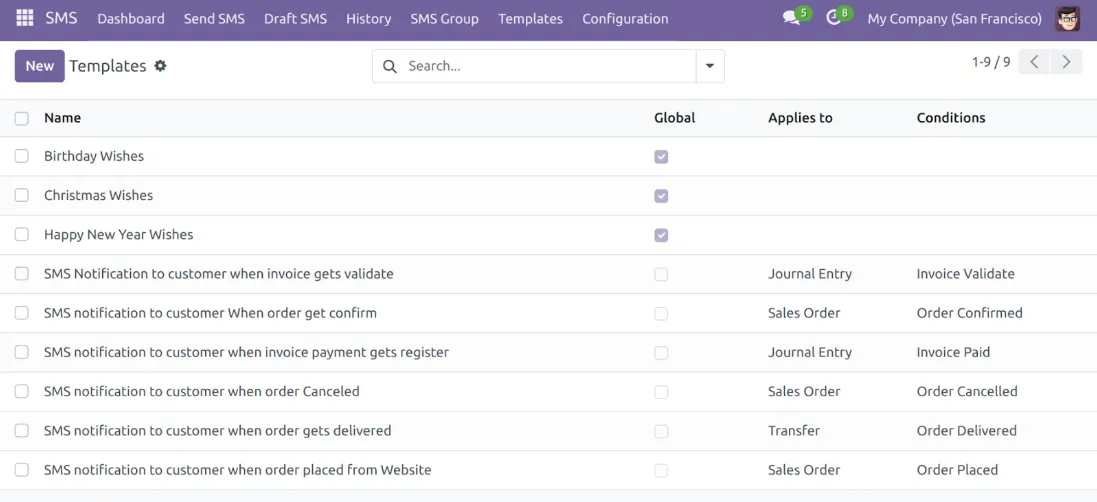Toggle Global checkbox for order Canceled row

661,392
